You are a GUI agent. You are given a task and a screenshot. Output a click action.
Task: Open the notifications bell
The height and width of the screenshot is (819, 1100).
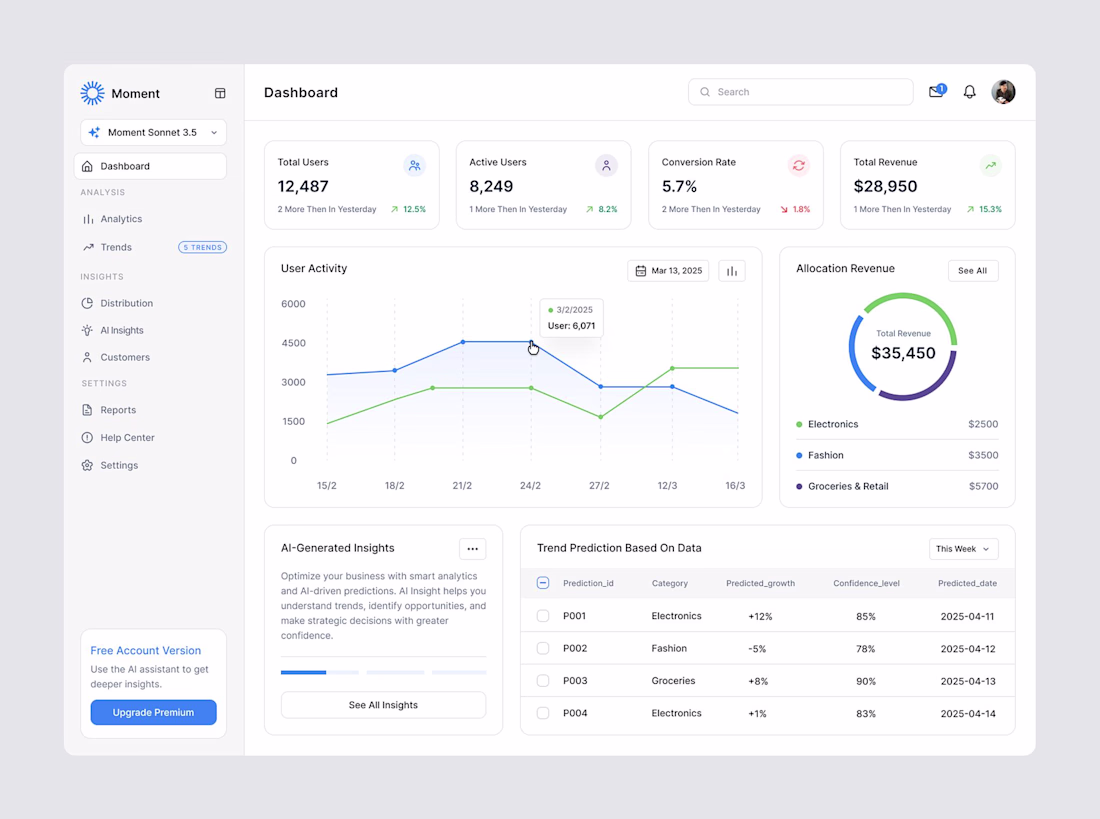pos(970,92)
